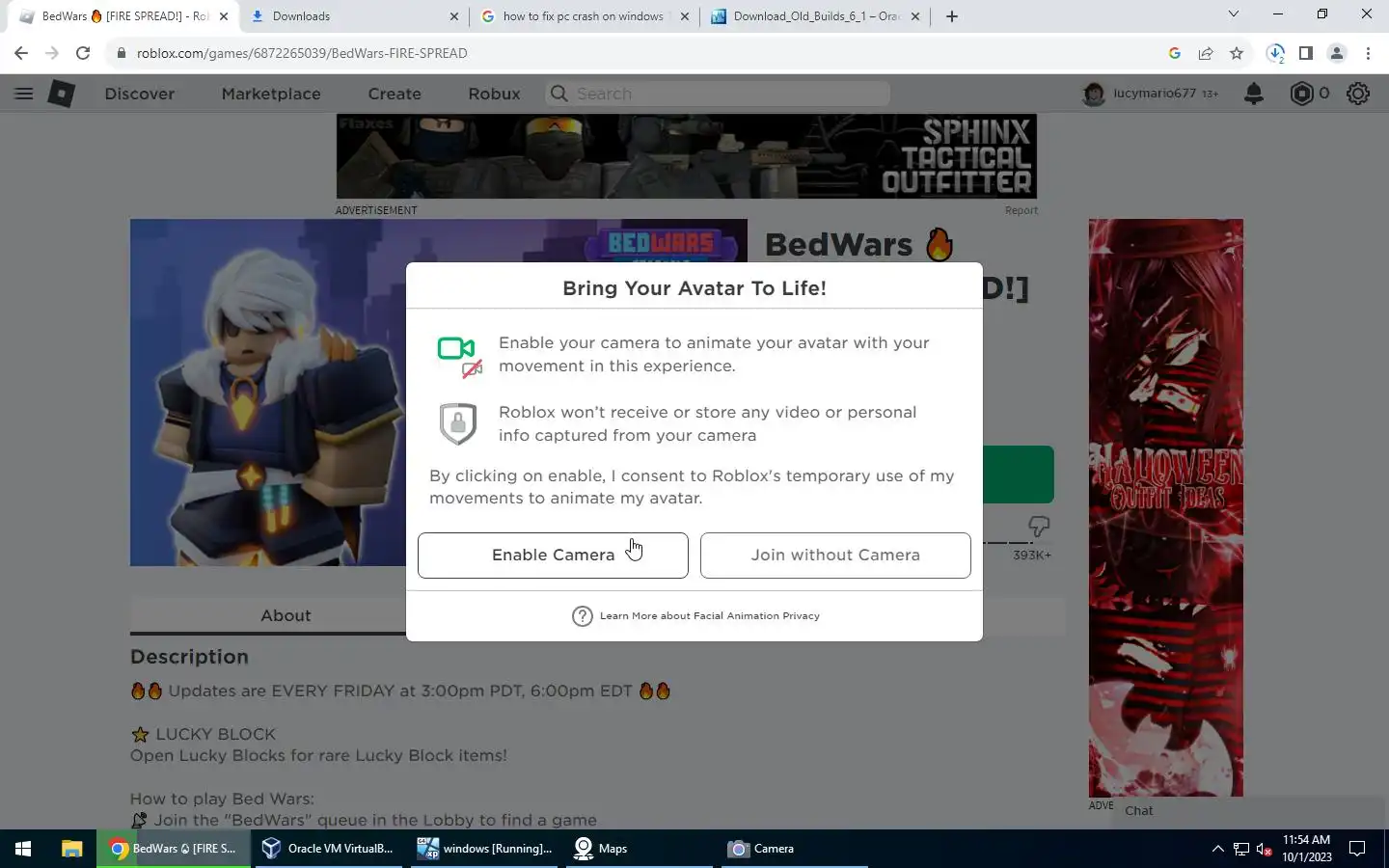This screenshot has width=1389, height=868.
Task: Switch to the Downloads tab
Action: 353,16
